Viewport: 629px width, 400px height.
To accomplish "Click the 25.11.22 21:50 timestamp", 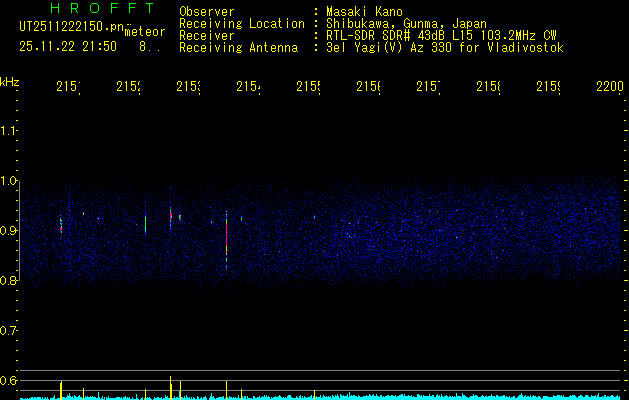I will [x=68, y=47].
